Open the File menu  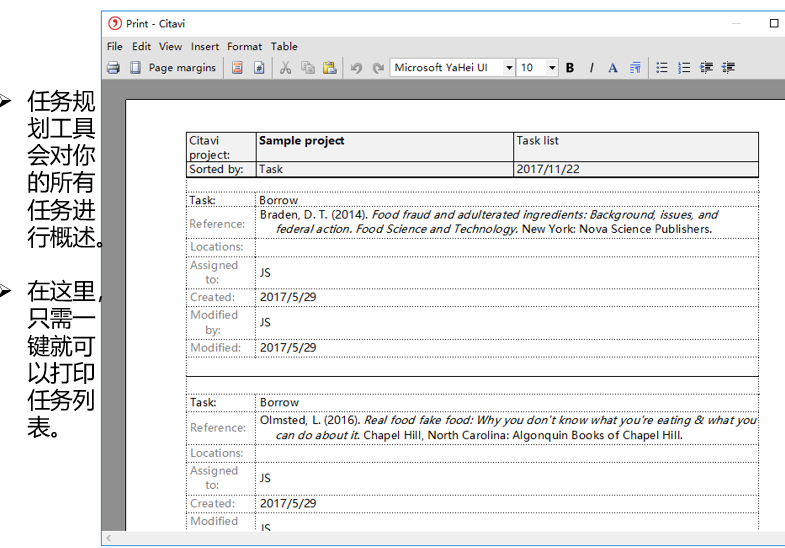click(115, 47)
